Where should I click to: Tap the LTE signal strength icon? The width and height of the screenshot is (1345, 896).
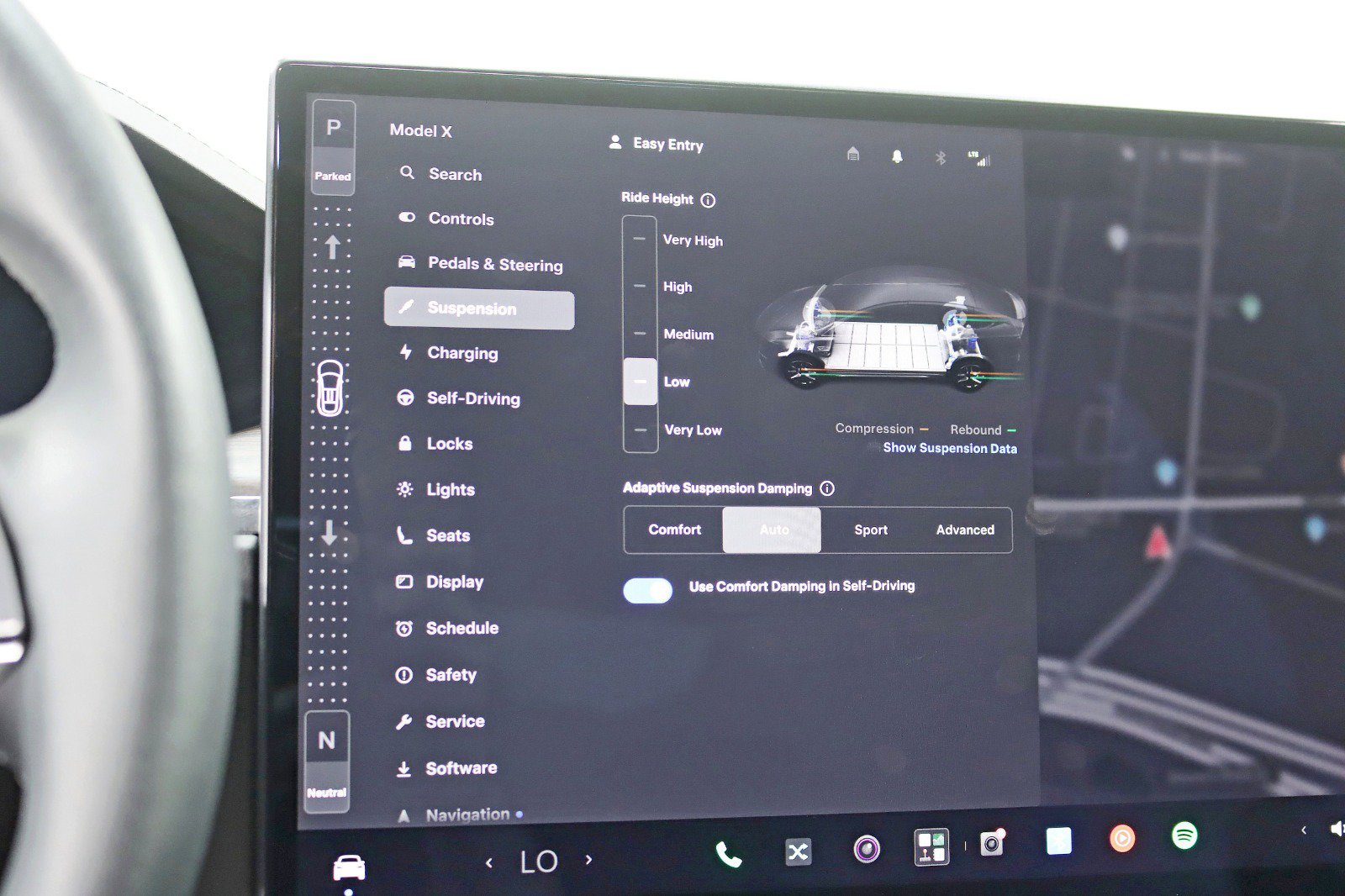point(978,158)
